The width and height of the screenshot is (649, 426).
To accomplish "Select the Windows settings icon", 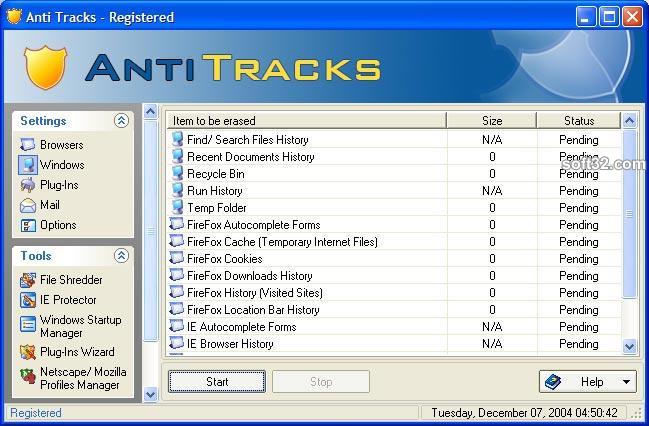I will [x=28, y=165].
